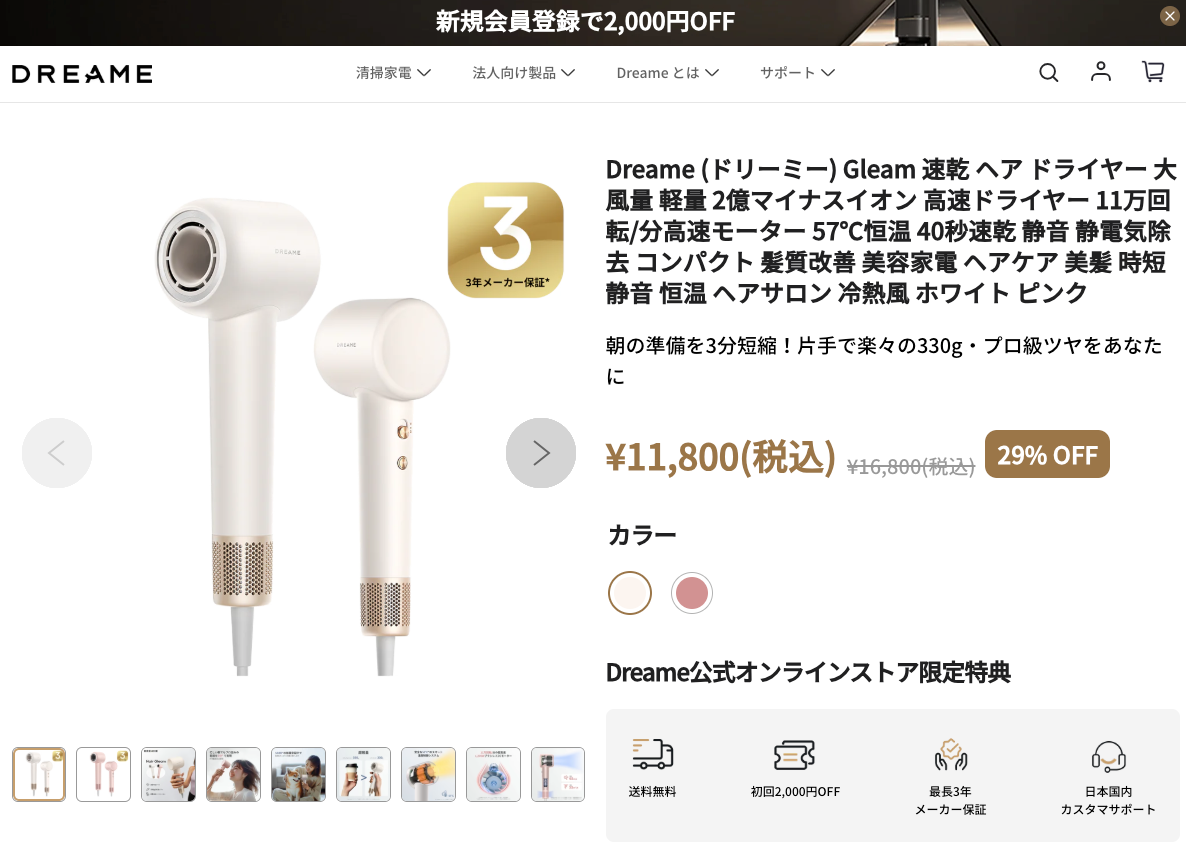
Task: Show next product image with right arrow
Action: coord(541,453)
